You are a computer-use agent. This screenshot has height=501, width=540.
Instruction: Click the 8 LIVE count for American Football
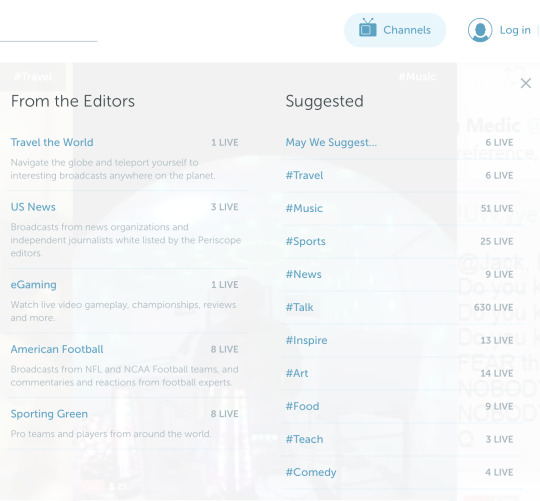click(x=225, y=349)
